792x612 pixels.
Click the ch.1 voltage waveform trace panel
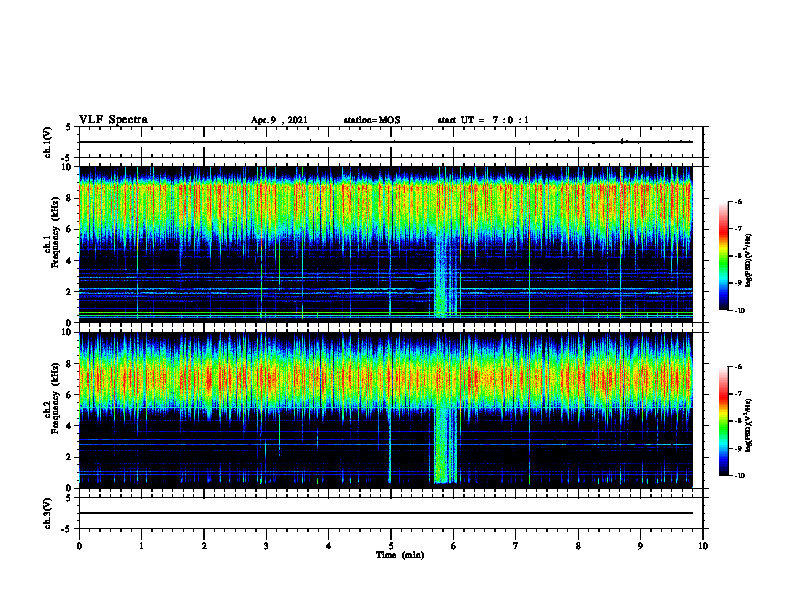(391, 142)
